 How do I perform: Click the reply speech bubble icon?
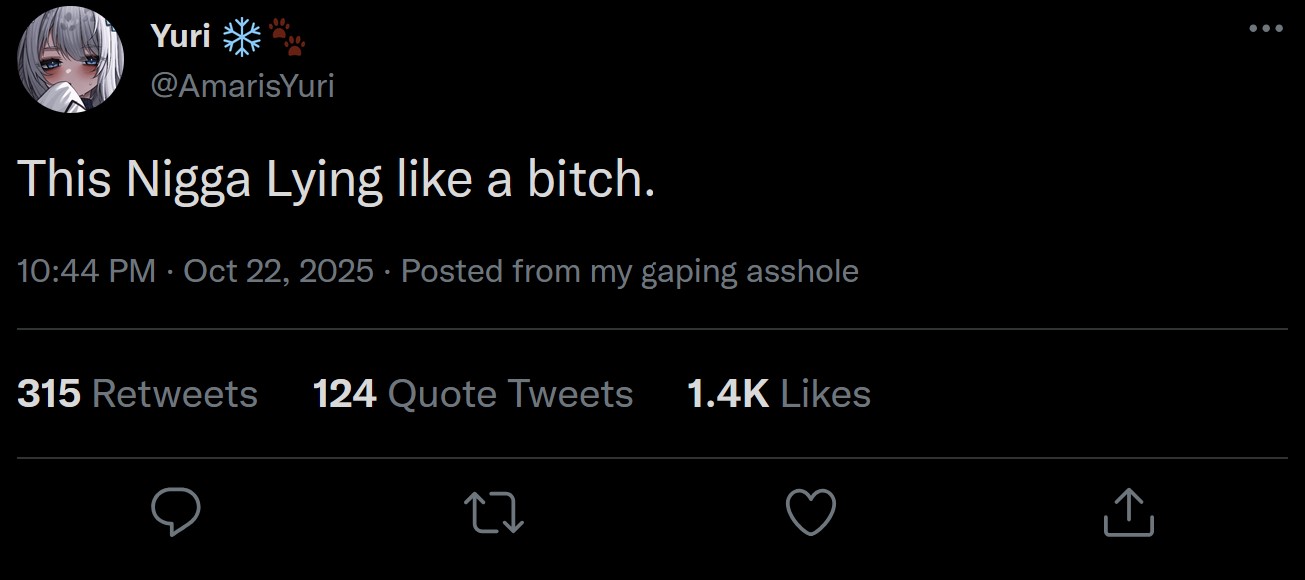tap(176, 512)
